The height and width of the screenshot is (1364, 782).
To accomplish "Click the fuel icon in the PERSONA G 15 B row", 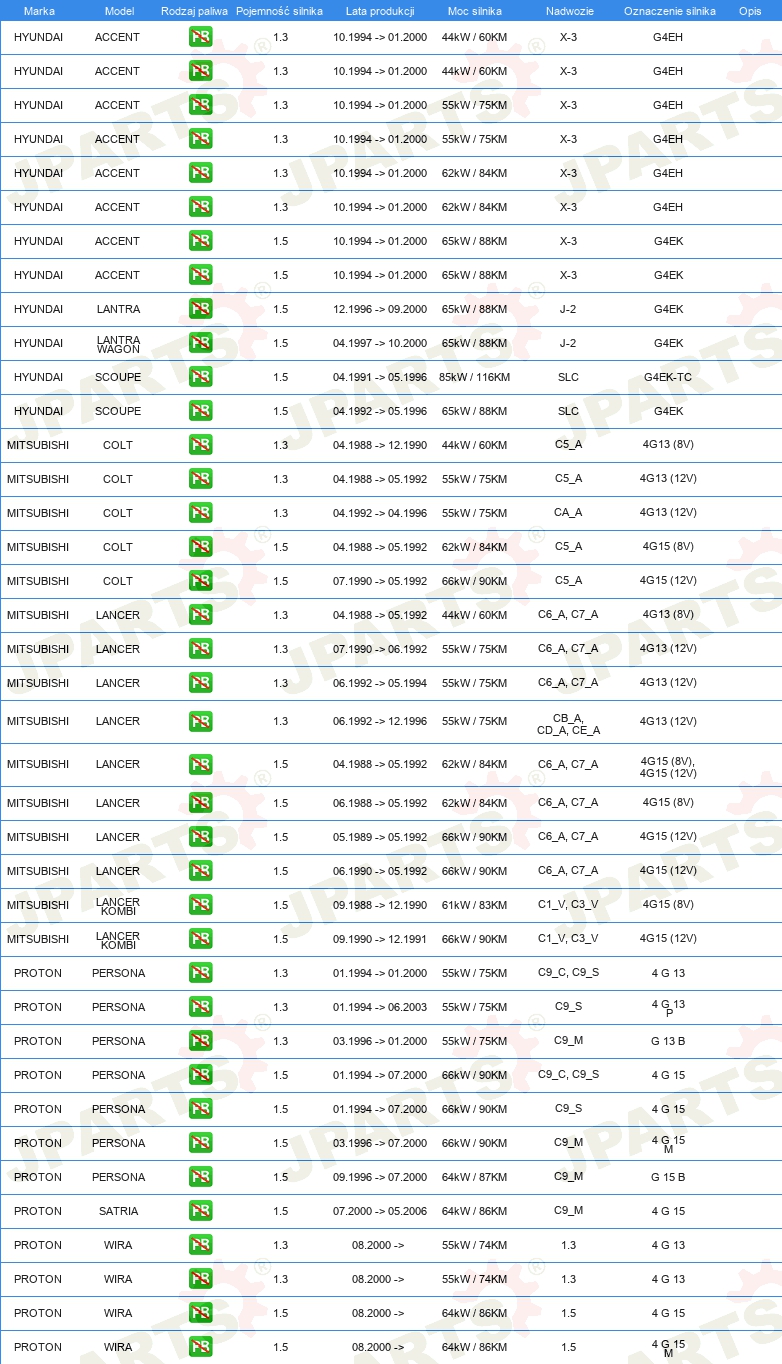I will click(x=200, y=1177).
